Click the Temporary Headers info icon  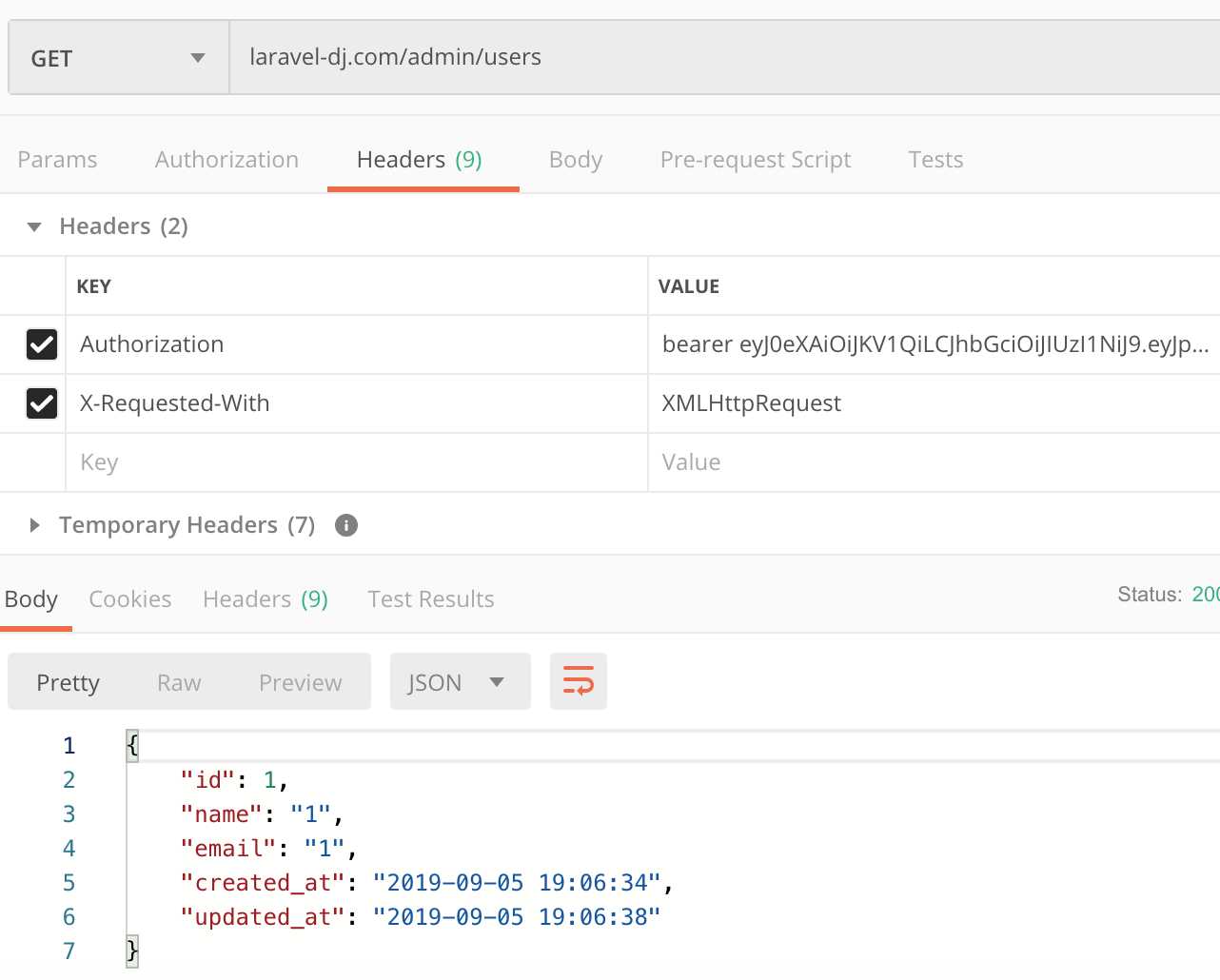tap(346, 525)
